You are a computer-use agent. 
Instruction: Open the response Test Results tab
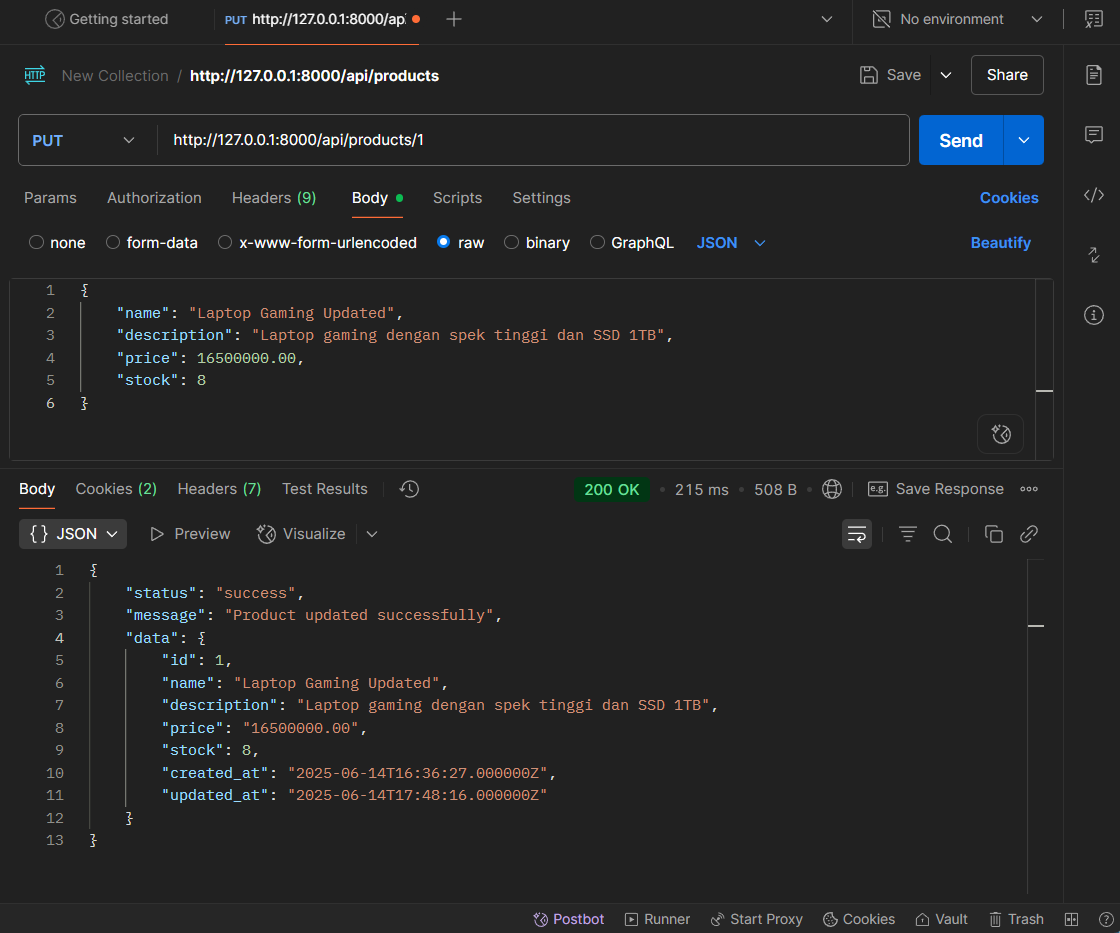pos(324,489)
